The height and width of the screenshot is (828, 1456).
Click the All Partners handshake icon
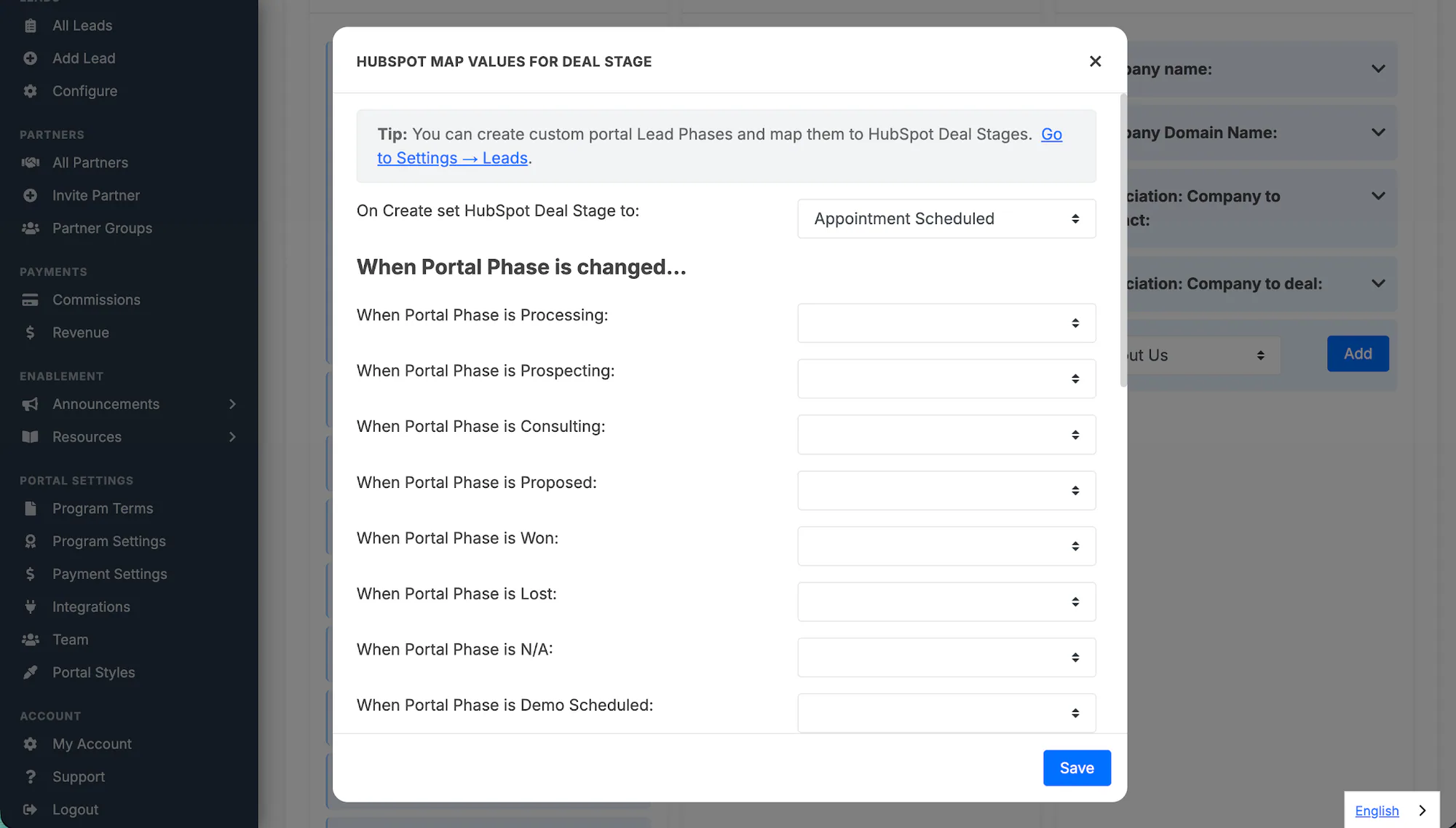point(30,162)
